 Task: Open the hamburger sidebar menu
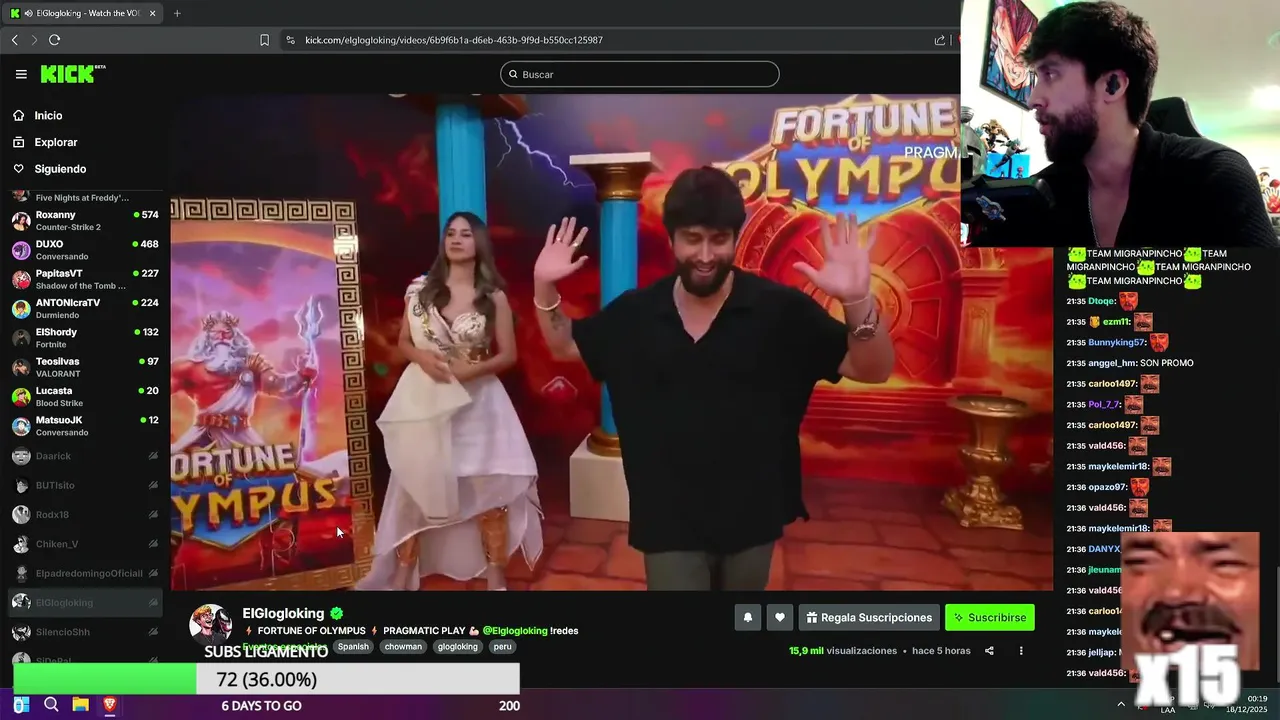21,74
